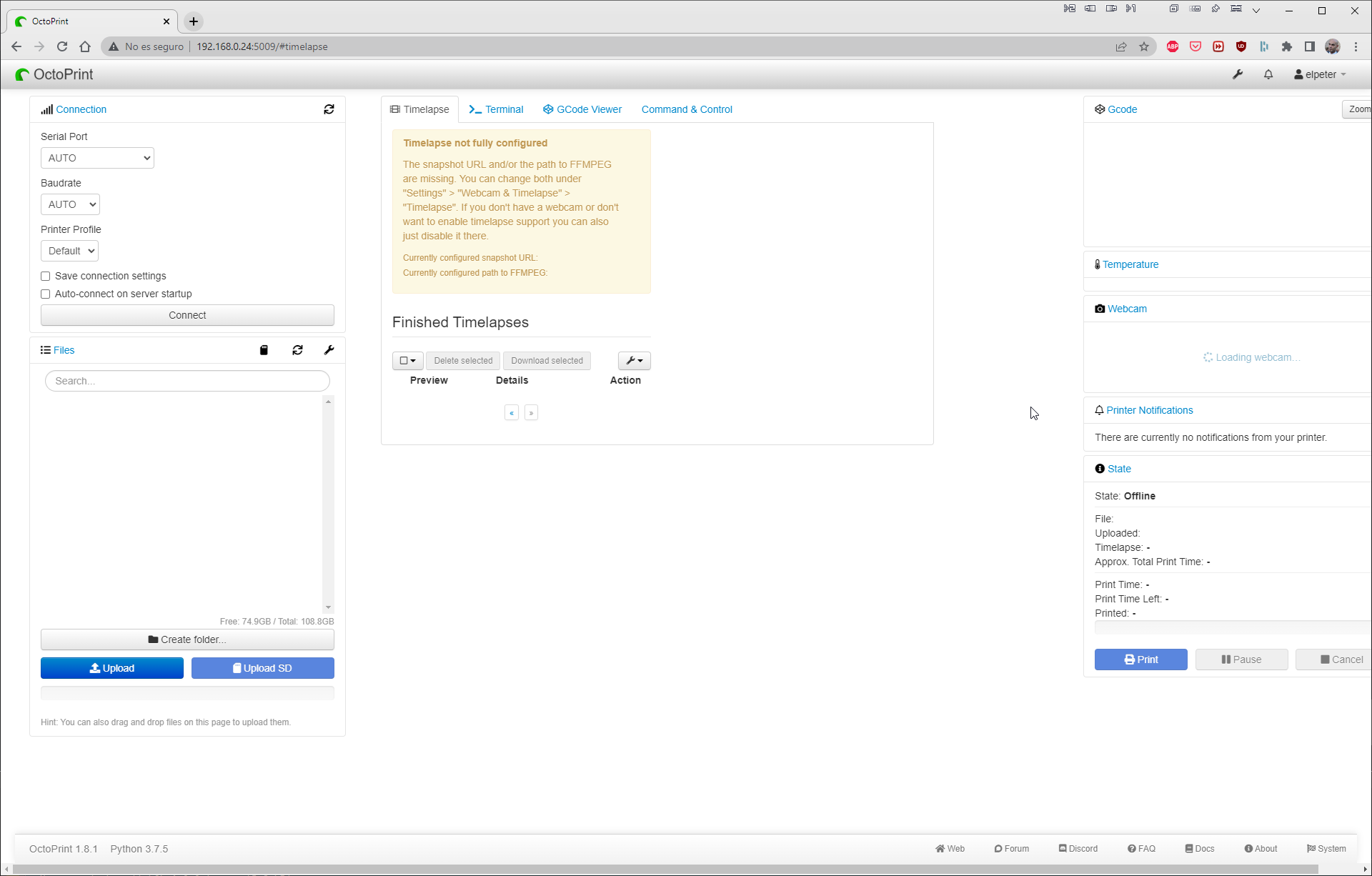
Task: Open OctoPrint settings via the wrench icon
Action: coord(1238,74)
